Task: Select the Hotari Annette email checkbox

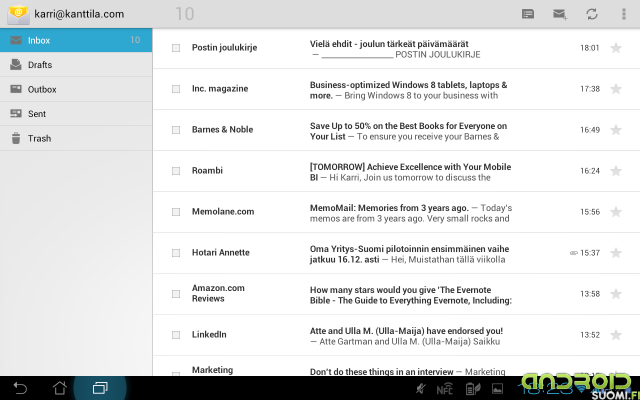Action: tap(176, 253)
